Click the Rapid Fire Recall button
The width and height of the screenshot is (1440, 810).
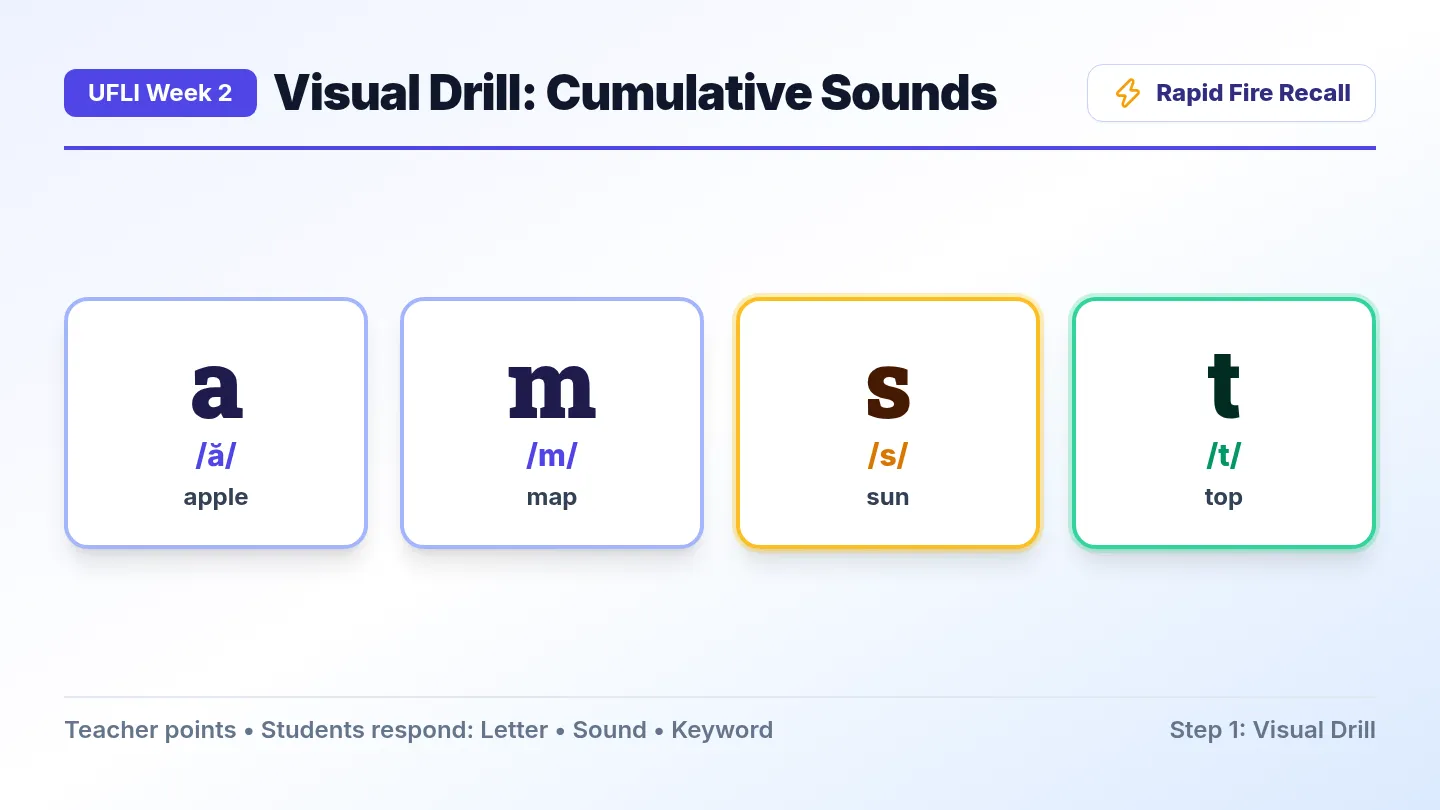(x=1231, y=93)
